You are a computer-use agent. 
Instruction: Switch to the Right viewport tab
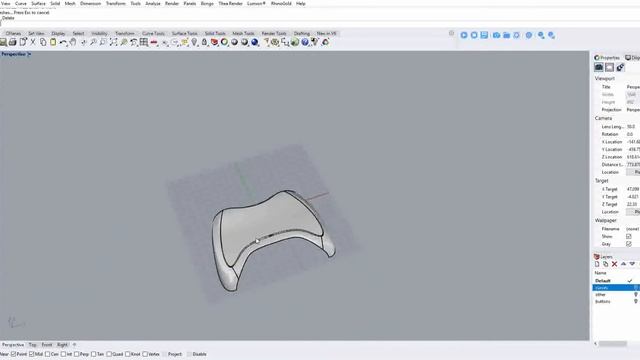[62, 345]
